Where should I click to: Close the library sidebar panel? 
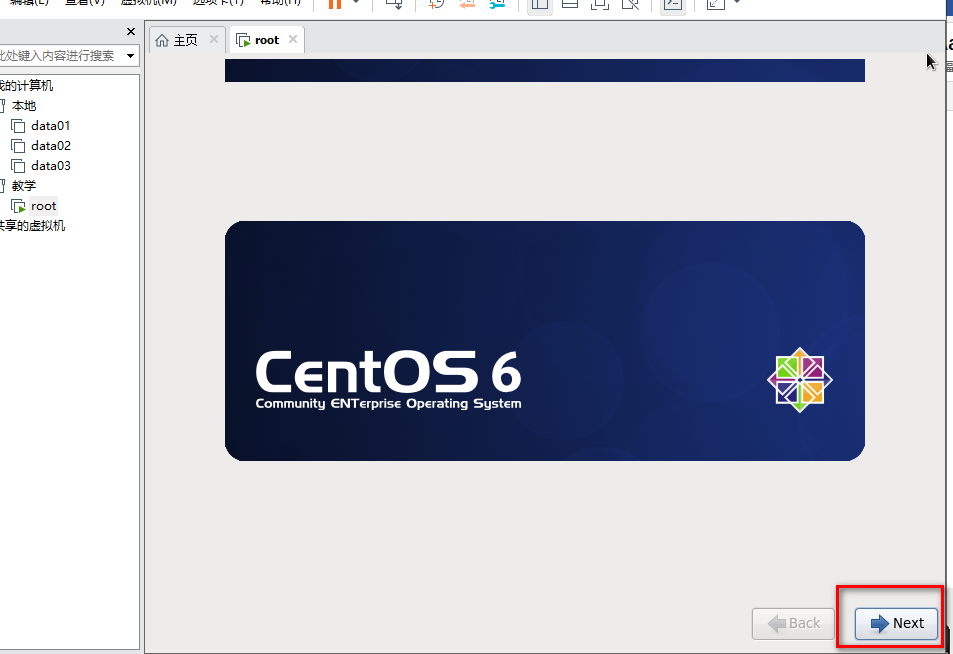pos(131,31)
